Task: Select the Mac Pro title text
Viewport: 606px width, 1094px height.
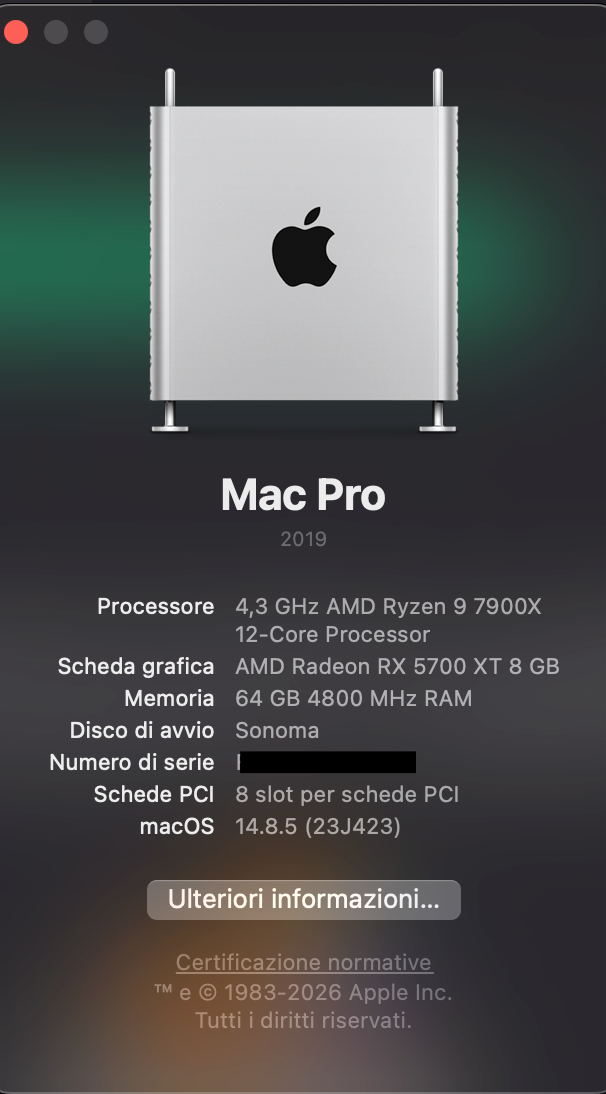Action: click(303, 495)
